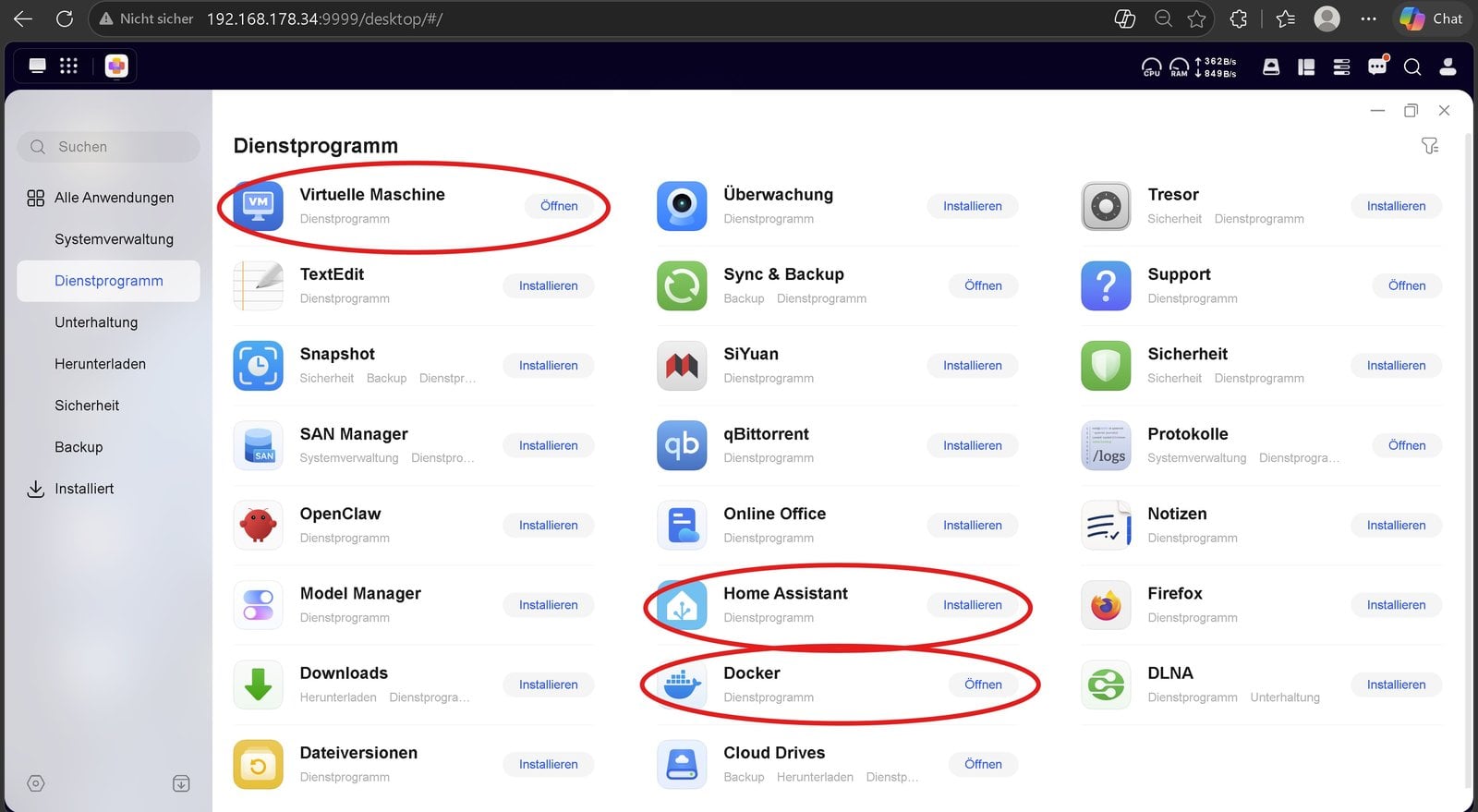This screenshot has height=812, width=1478.
Task: Install the Firefox app
Action: 1397,605
